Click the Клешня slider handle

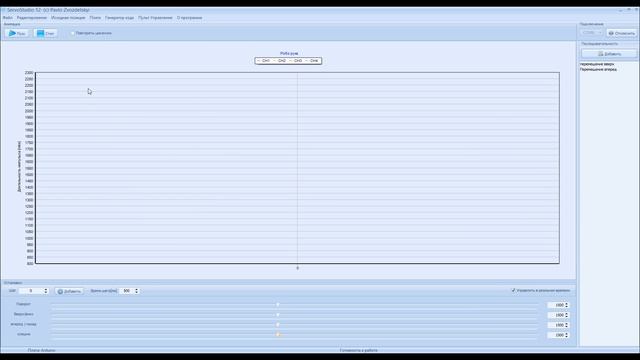point(278,334)
